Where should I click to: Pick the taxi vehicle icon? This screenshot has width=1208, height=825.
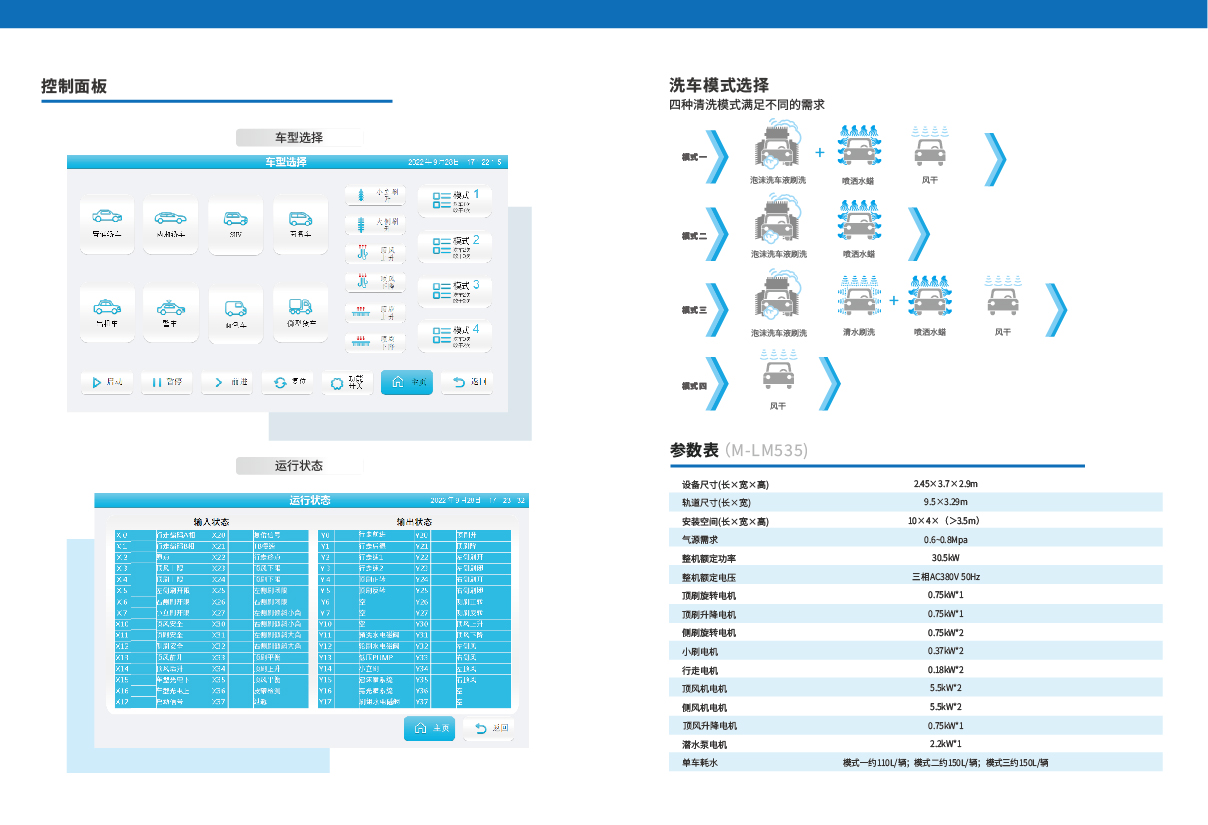(x=107, y=314)
